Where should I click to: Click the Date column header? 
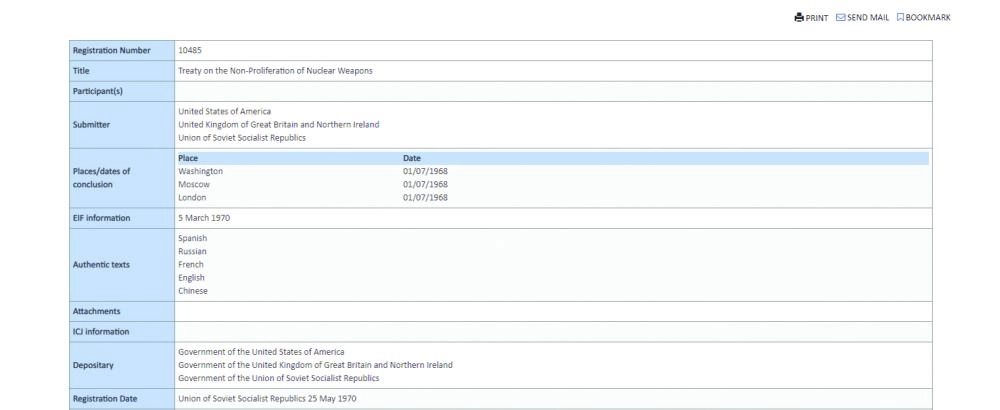(x=412, y=158)
